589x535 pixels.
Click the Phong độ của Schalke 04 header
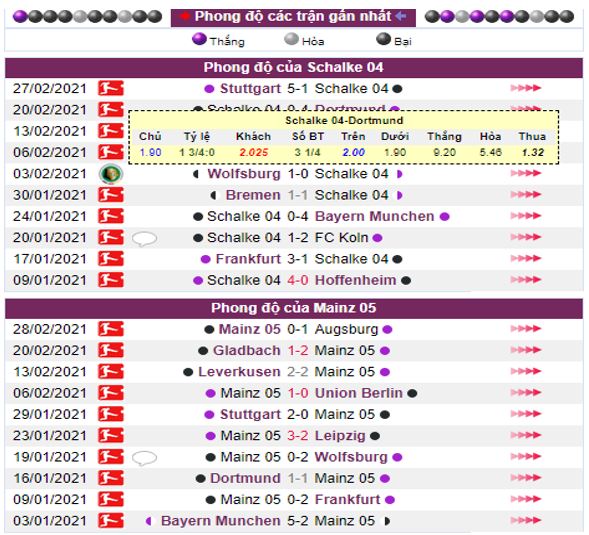294,68
